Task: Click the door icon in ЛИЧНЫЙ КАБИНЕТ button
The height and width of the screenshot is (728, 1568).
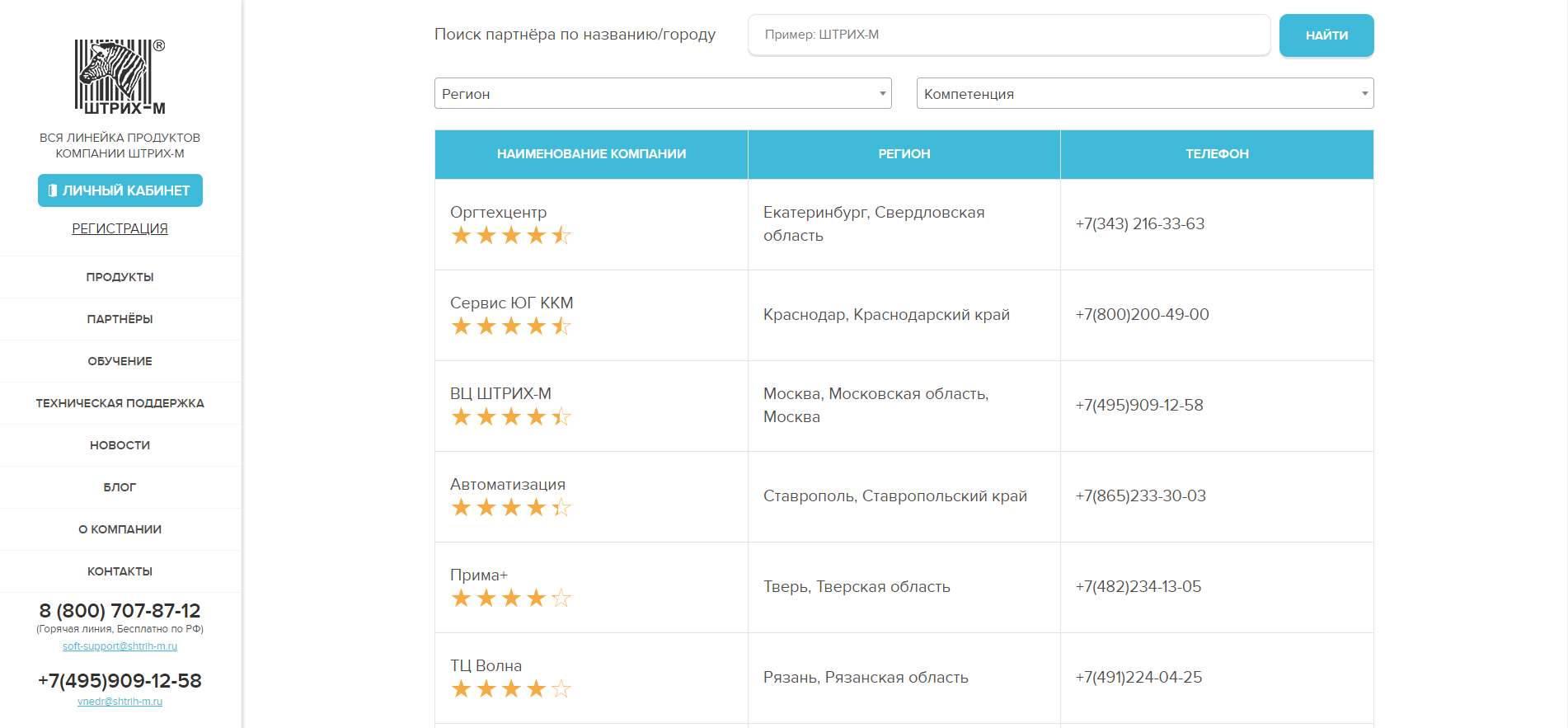Action: (x=53, y=190)
